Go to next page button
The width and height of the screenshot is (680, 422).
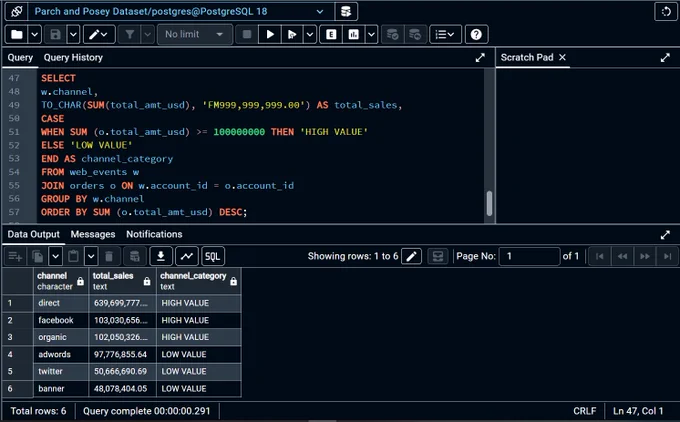tap(645, 256)
